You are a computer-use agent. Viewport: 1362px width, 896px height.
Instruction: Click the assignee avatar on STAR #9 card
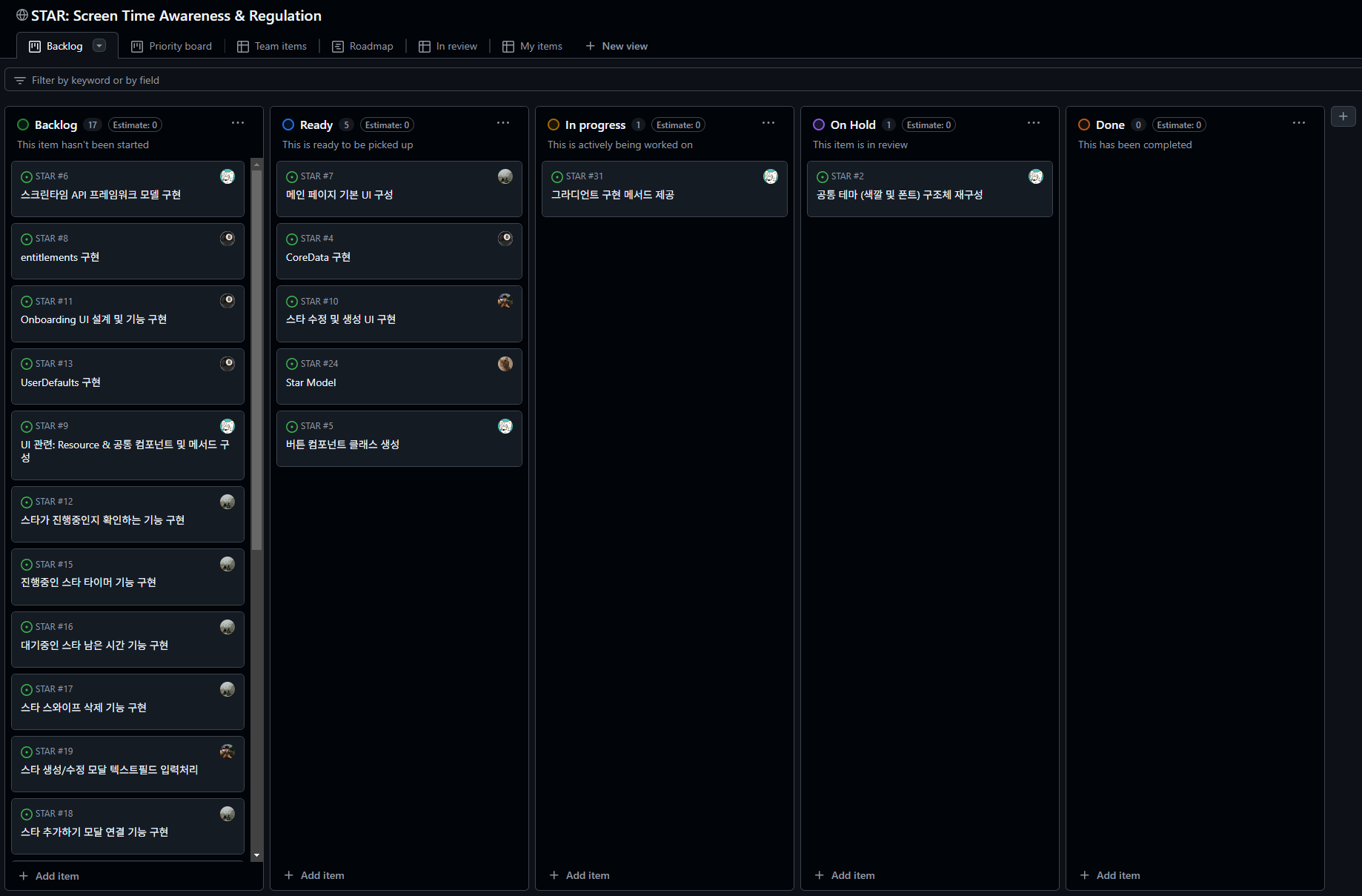tap(227, 426)
